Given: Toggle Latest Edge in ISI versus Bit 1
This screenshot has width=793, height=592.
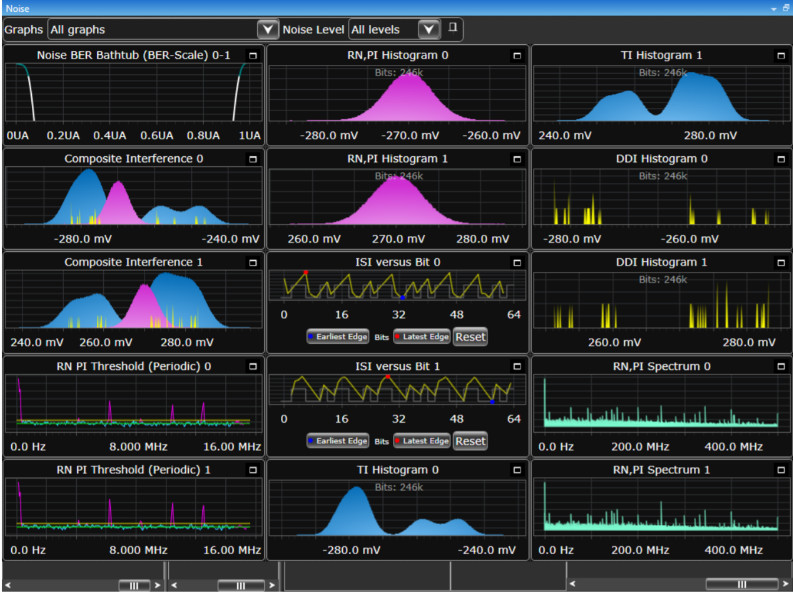Looking at the screenshot, I should pyautogui.click(x=422, y=441).
